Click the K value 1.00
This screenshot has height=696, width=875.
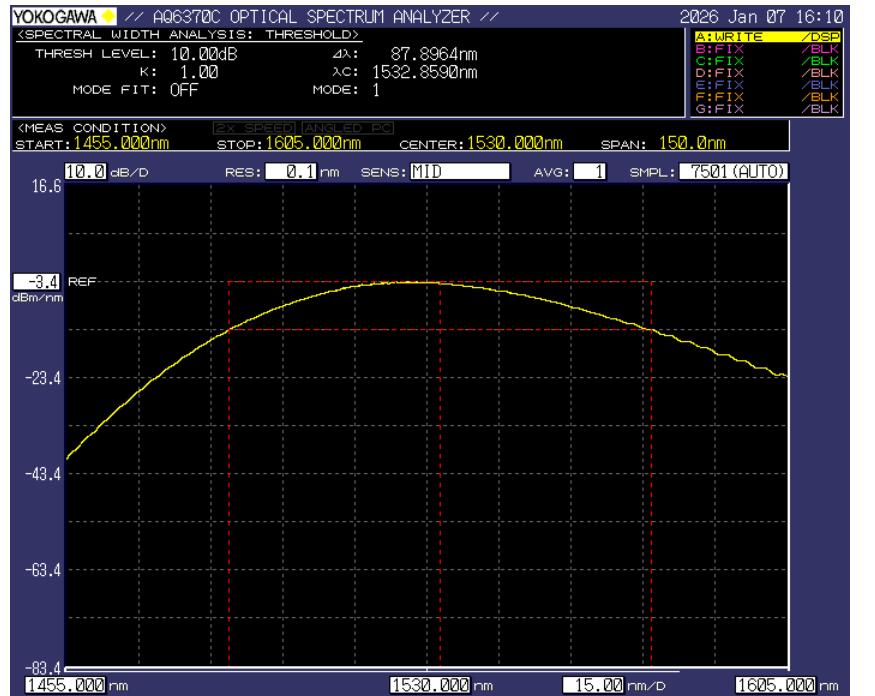[199, 72]
